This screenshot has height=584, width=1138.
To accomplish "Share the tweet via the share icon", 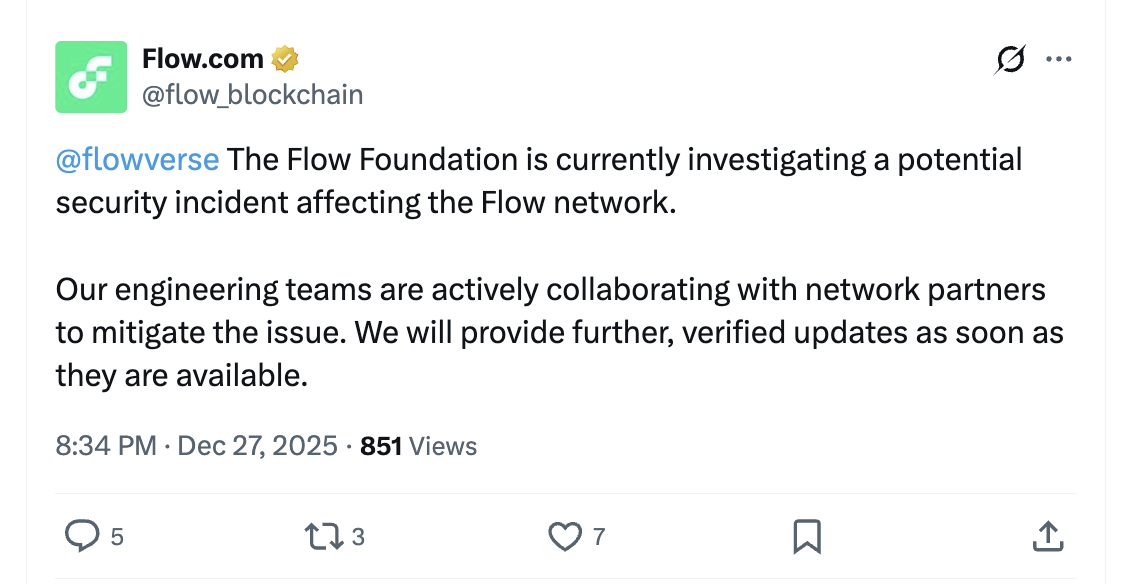I will coord(1048,536).
